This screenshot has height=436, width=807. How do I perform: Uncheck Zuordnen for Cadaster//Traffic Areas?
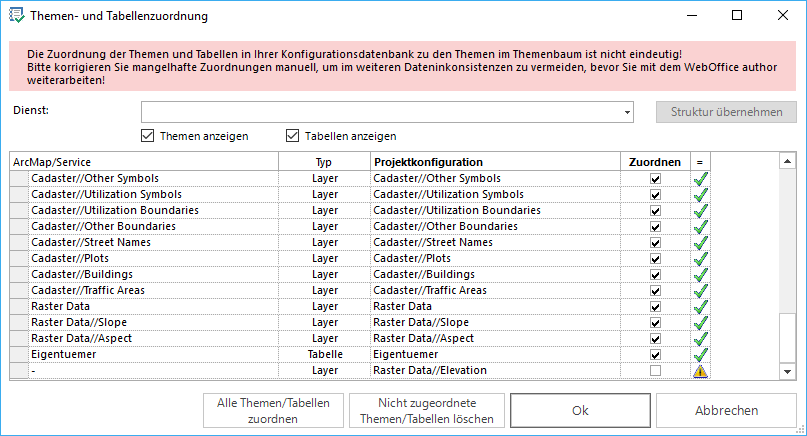pos(655,290)
